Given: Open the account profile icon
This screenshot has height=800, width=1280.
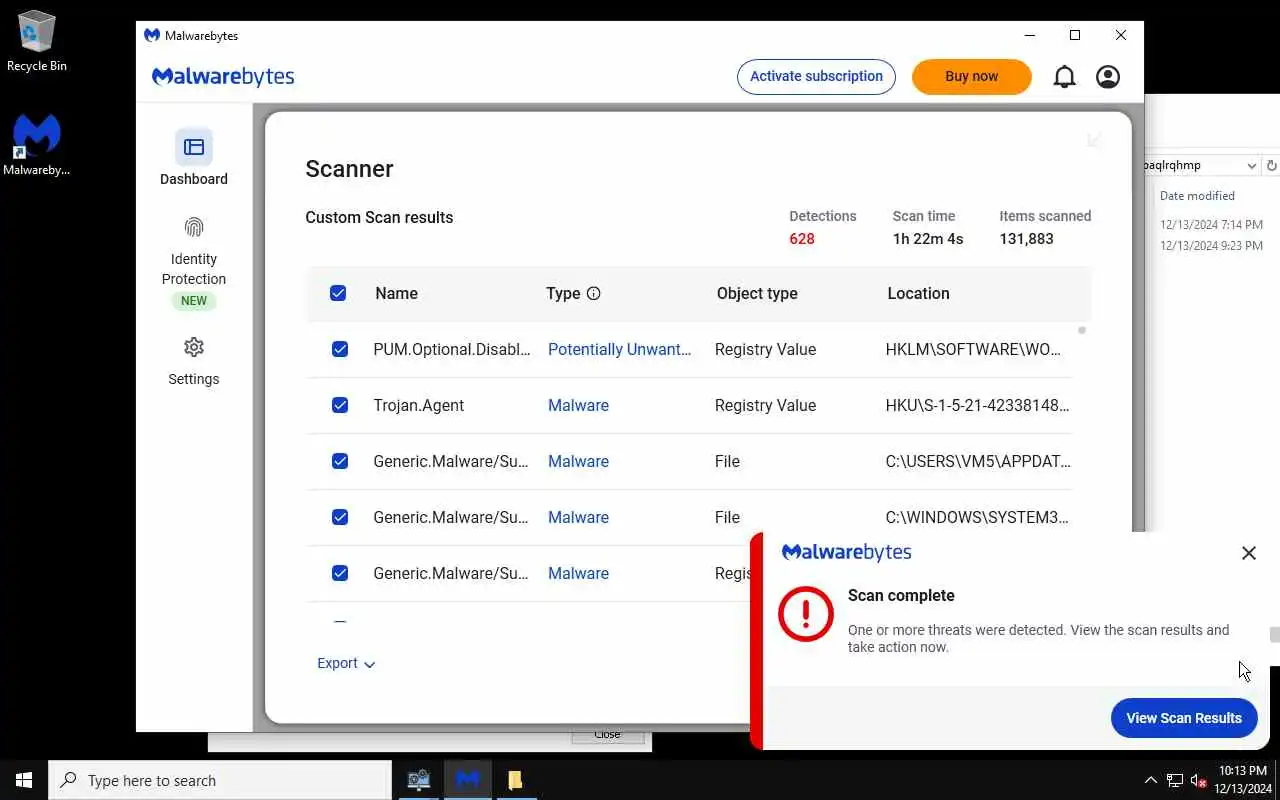Looking at the screenshot, I should 1108,77.
